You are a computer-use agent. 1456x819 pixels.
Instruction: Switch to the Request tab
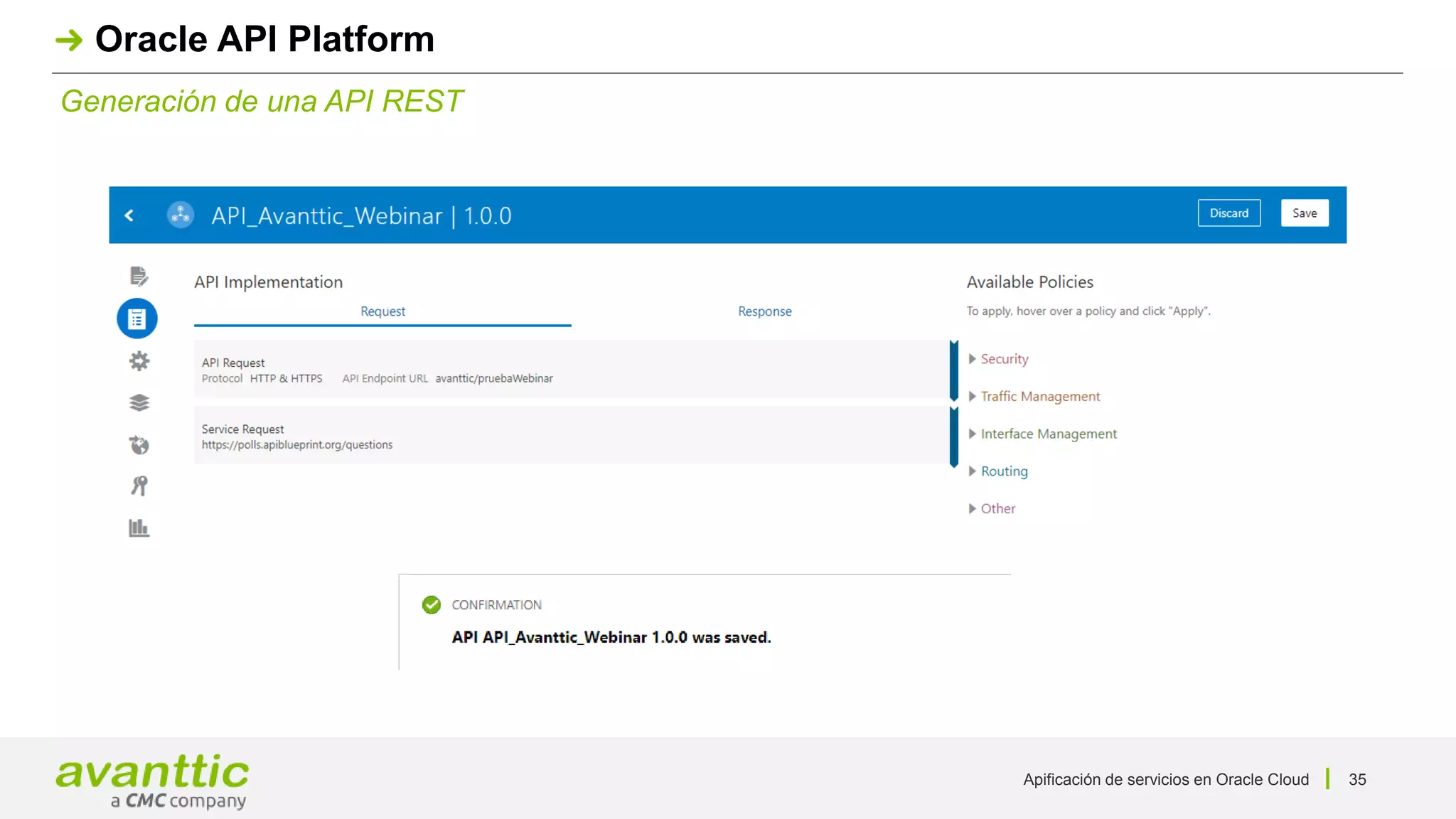(x=382, y=311)
